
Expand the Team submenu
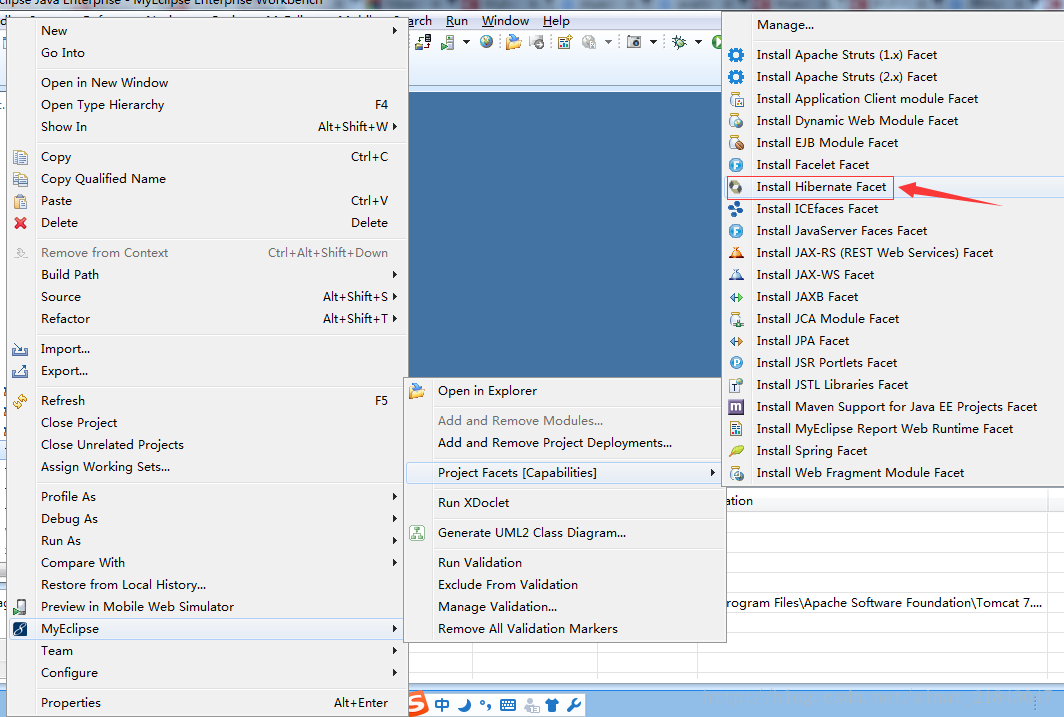tap(208, 651)
